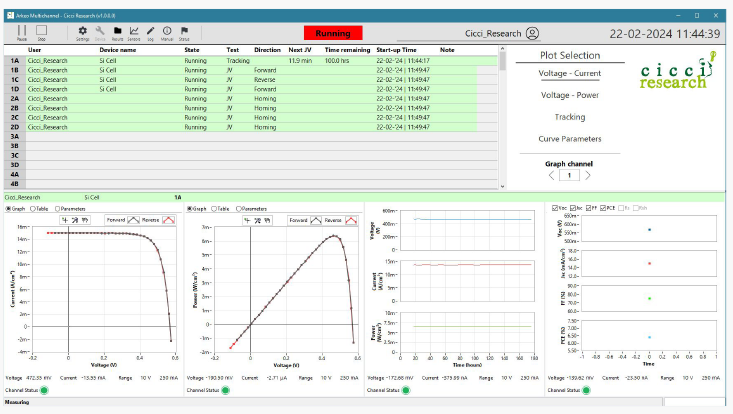Click the red Running status button
Viewport: 733px width, 414px height.
[x=332, y=33]
